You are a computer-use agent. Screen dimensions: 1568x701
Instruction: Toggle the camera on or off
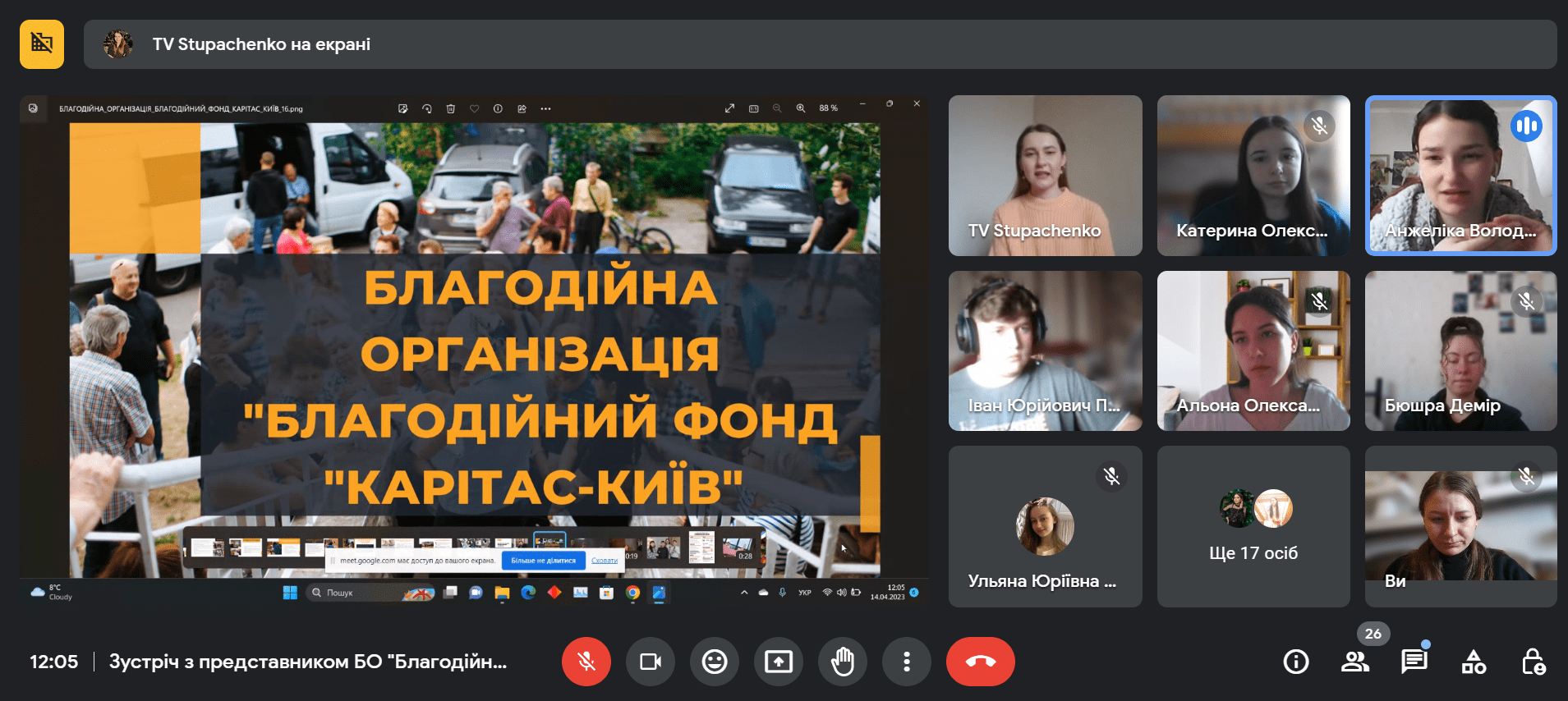click(650, 662)
